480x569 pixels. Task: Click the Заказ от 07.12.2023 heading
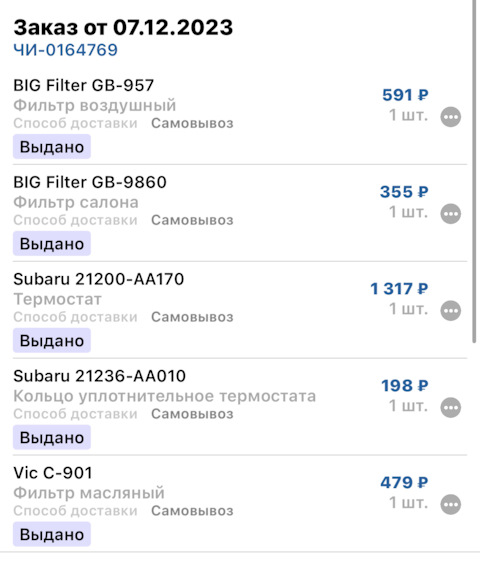pyautogui.click(x=123, y=27)
